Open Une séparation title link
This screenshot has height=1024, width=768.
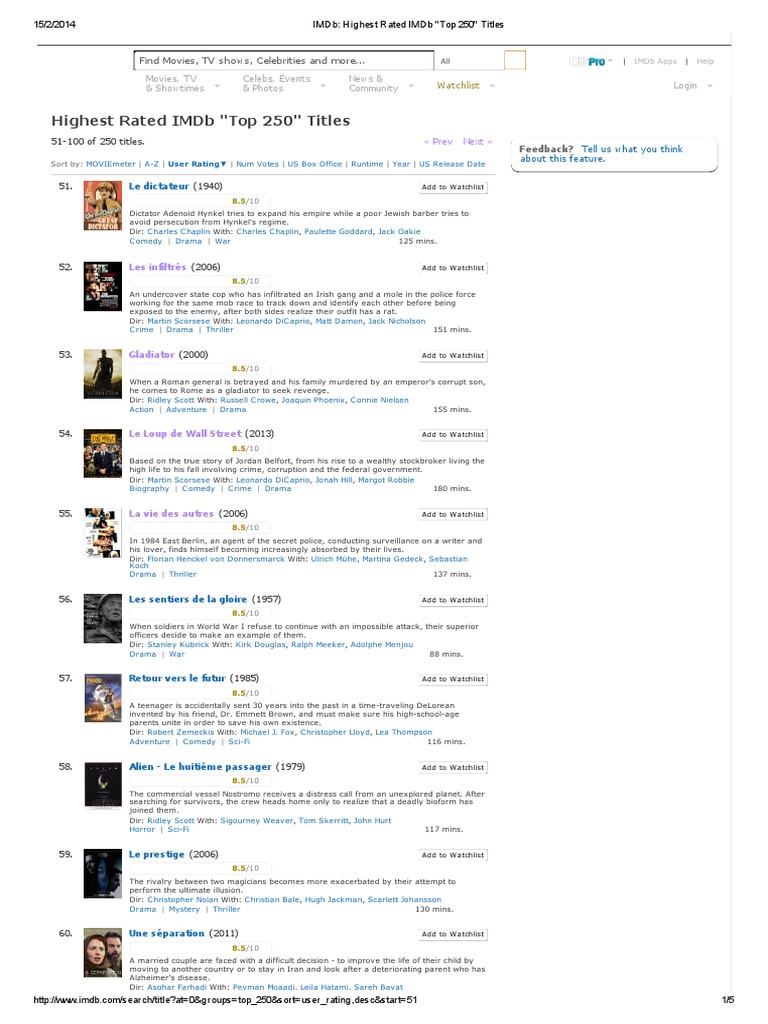click(167, 933)
